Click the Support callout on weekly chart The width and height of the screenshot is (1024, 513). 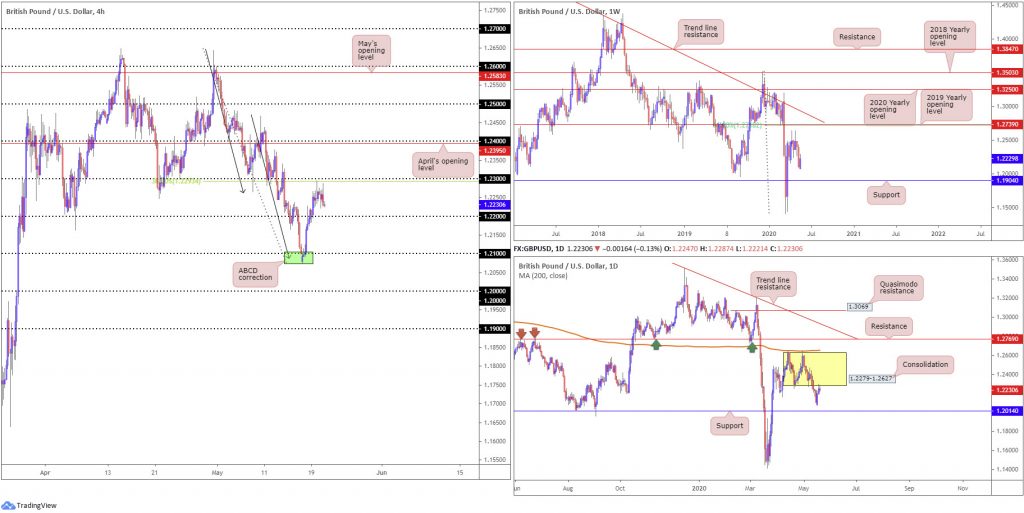(x=886, y=194)
